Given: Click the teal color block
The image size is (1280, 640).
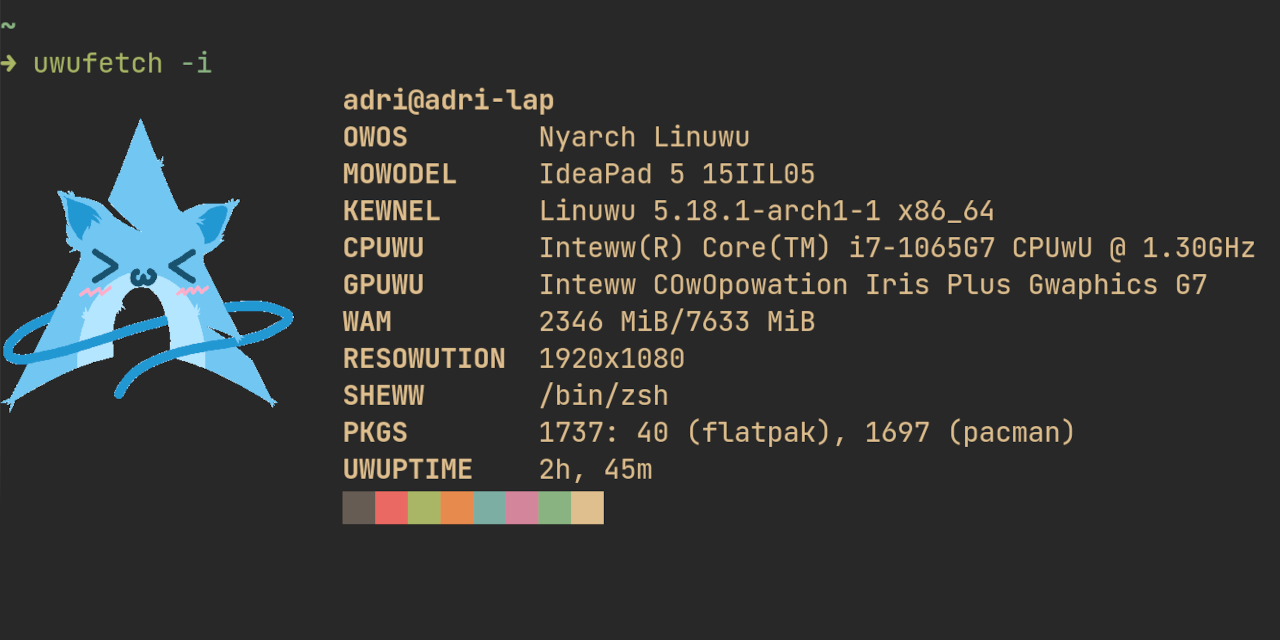Looking at the screenshot, I should (x=489, y=507).
